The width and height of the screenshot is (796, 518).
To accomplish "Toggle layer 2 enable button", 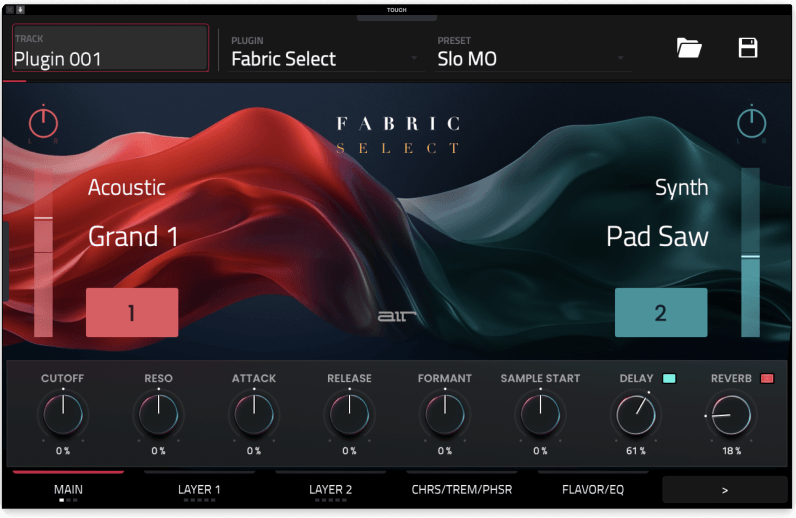I will coord(660,313).
